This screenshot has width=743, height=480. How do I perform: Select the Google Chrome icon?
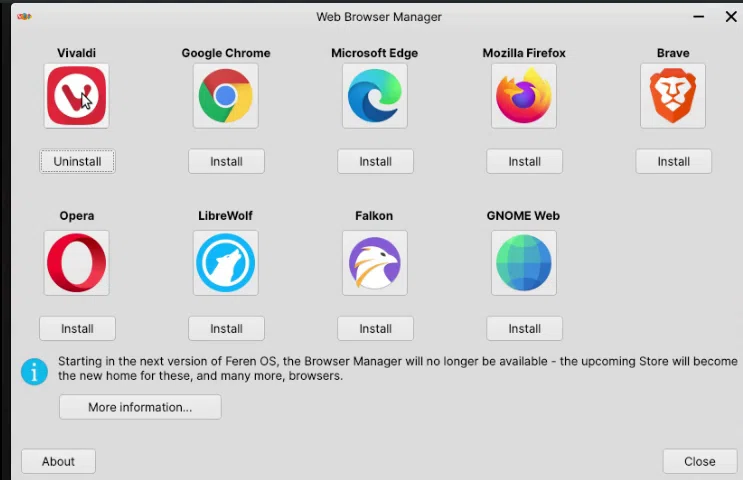pyautogui.click(x=226, y=96)
